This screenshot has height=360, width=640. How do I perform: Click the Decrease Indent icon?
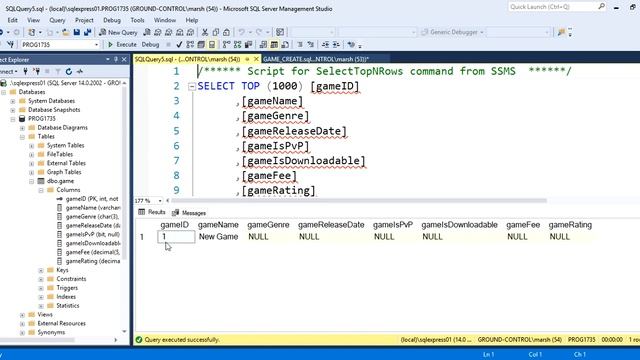point(325,44)
